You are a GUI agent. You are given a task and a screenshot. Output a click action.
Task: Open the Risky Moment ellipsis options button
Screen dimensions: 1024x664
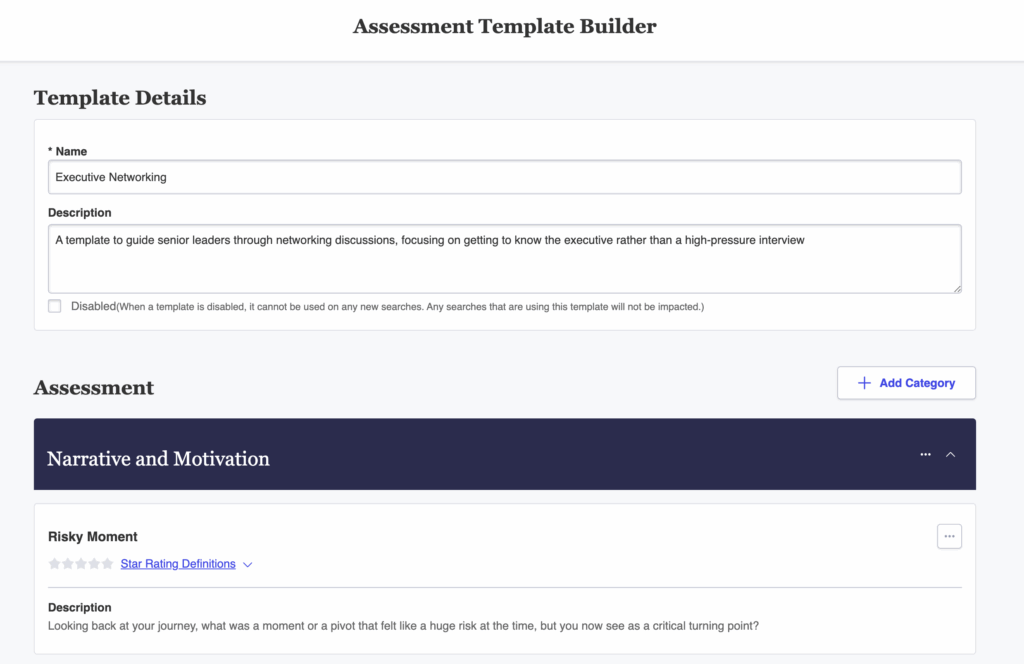pyautogui.click(x=949, y=536)
